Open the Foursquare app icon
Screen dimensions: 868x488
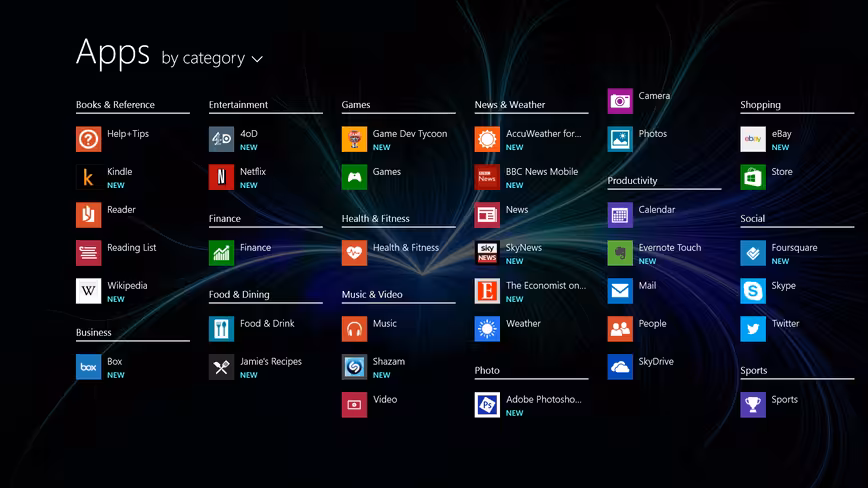(753, 253)
